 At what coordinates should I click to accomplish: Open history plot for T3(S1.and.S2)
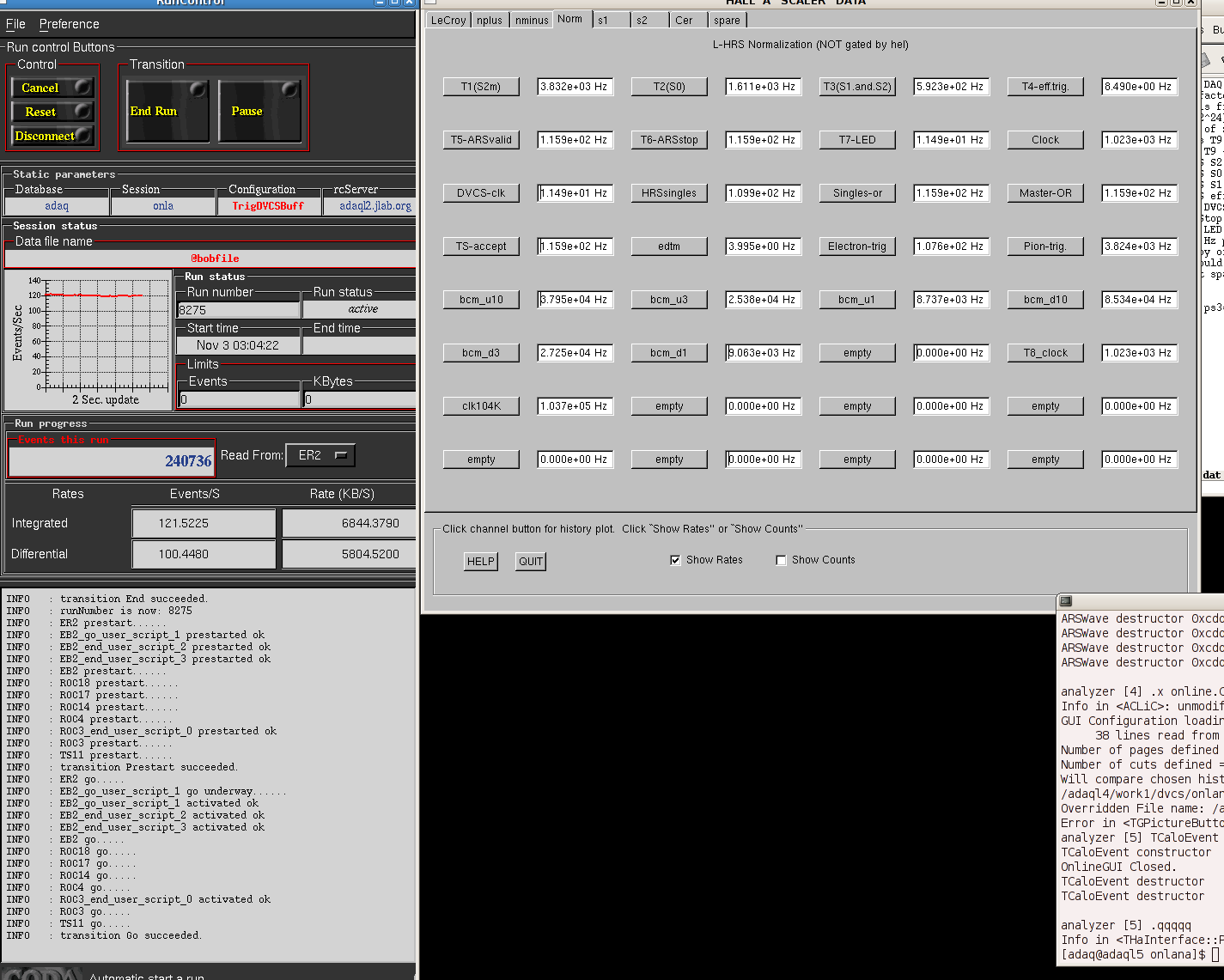(x=857, y=87)
